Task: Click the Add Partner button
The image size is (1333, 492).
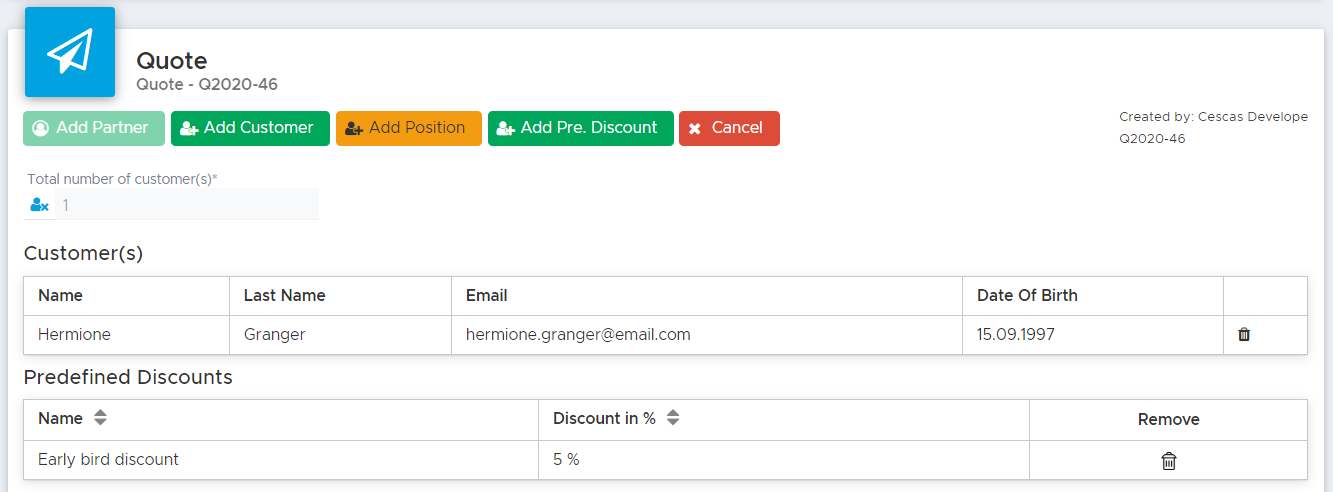Action: [x=94, y=128]
